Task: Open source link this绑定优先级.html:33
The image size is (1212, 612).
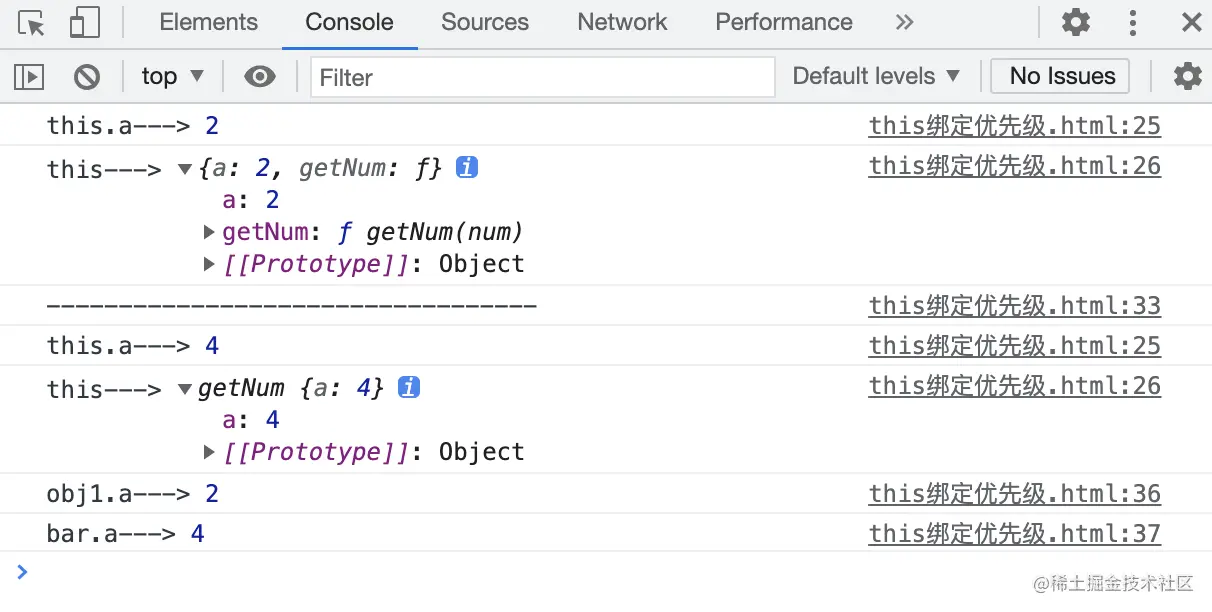Action: pyautogui.click(x=1014, y=306)
